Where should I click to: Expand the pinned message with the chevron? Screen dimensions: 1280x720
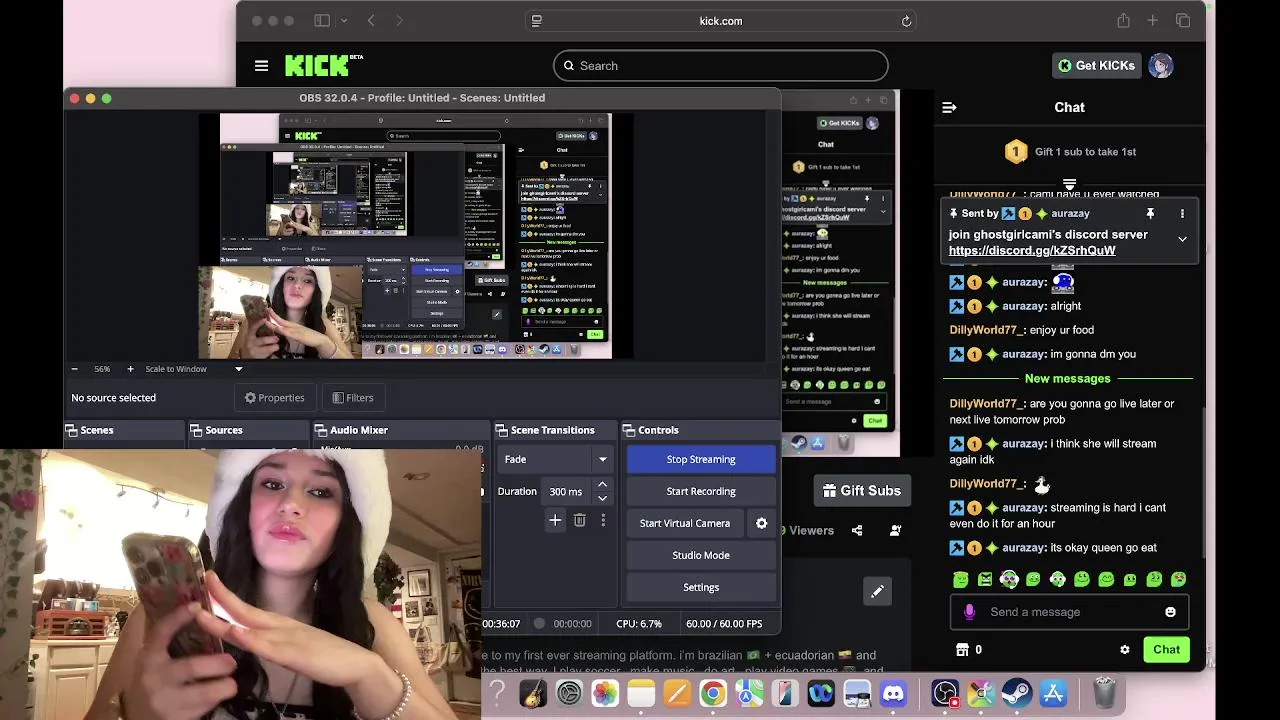[x=1182, y=239]
